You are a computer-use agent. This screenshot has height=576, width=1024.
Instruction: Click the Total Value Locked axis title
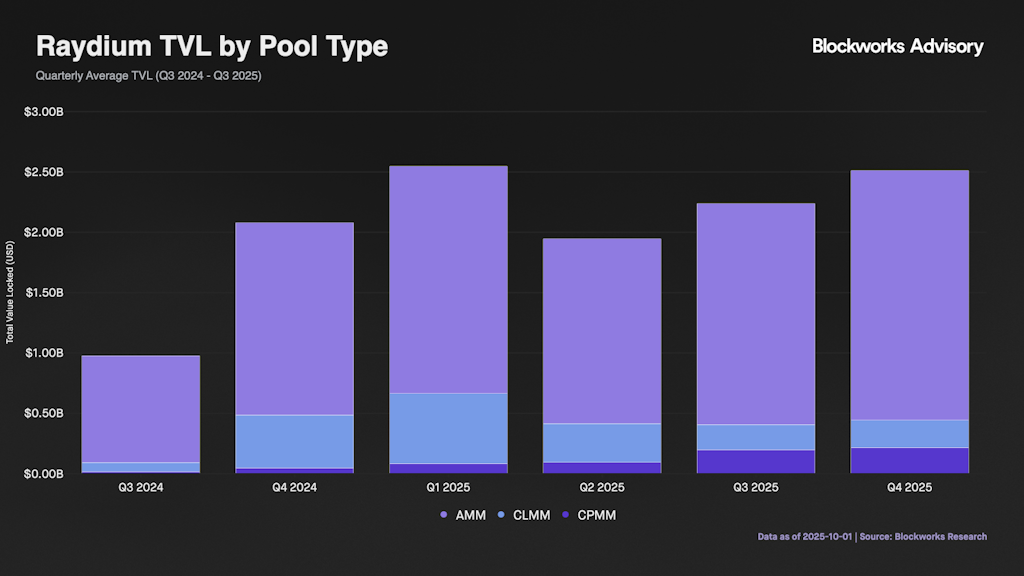point(10,292)
